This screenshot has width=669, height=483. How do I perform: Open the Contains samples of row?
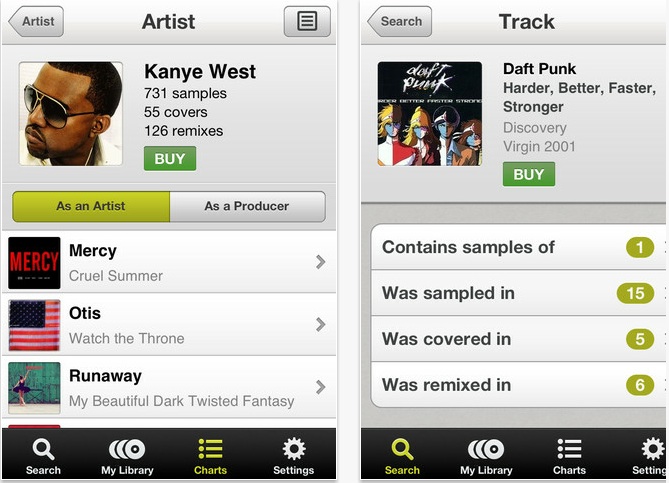point(518,247)
